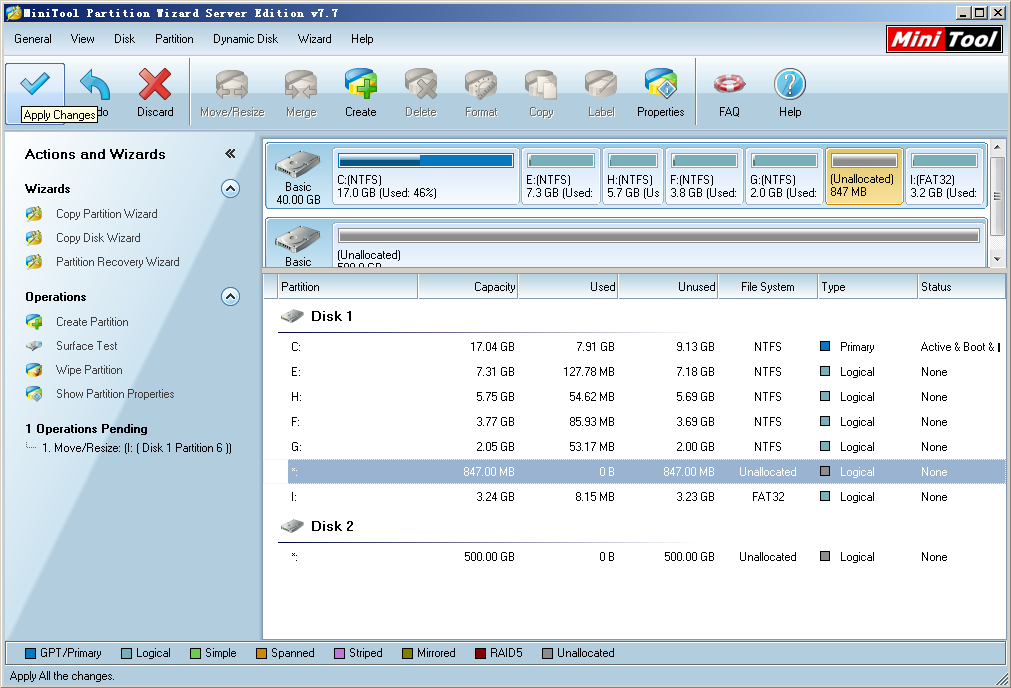
Task: Select 847 MB Unallocated block in disk map
Action: click(x=864, y=176)
